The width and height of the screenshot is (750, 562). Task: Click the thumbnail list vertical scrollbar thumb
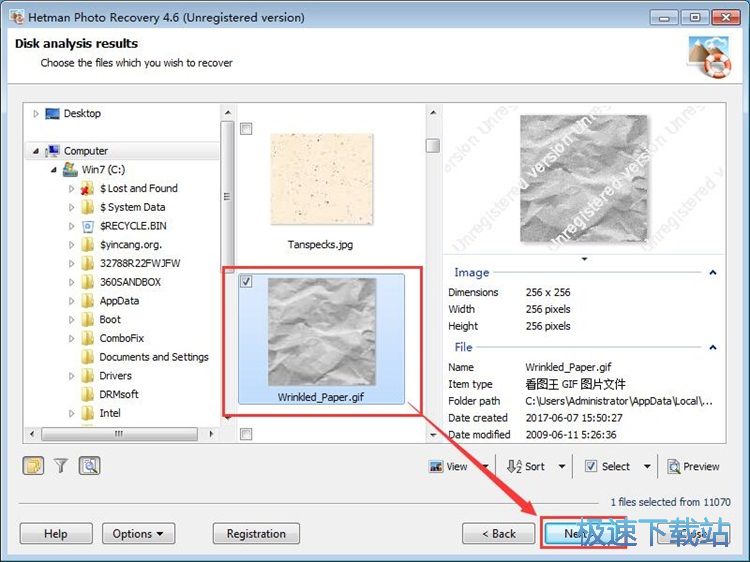click(x=432, y=146)
